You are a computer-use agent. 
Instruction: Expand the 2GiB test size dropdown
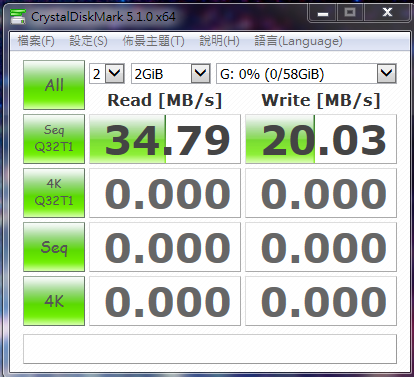(x=200, y=73)
